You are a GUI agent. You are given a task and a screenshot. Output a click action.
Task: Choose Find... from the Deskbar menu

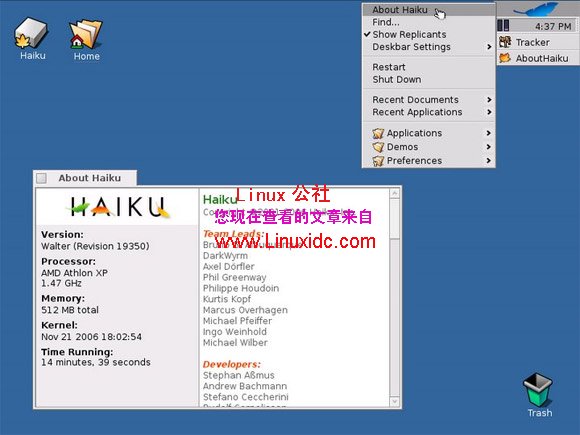tap(429, 22)
